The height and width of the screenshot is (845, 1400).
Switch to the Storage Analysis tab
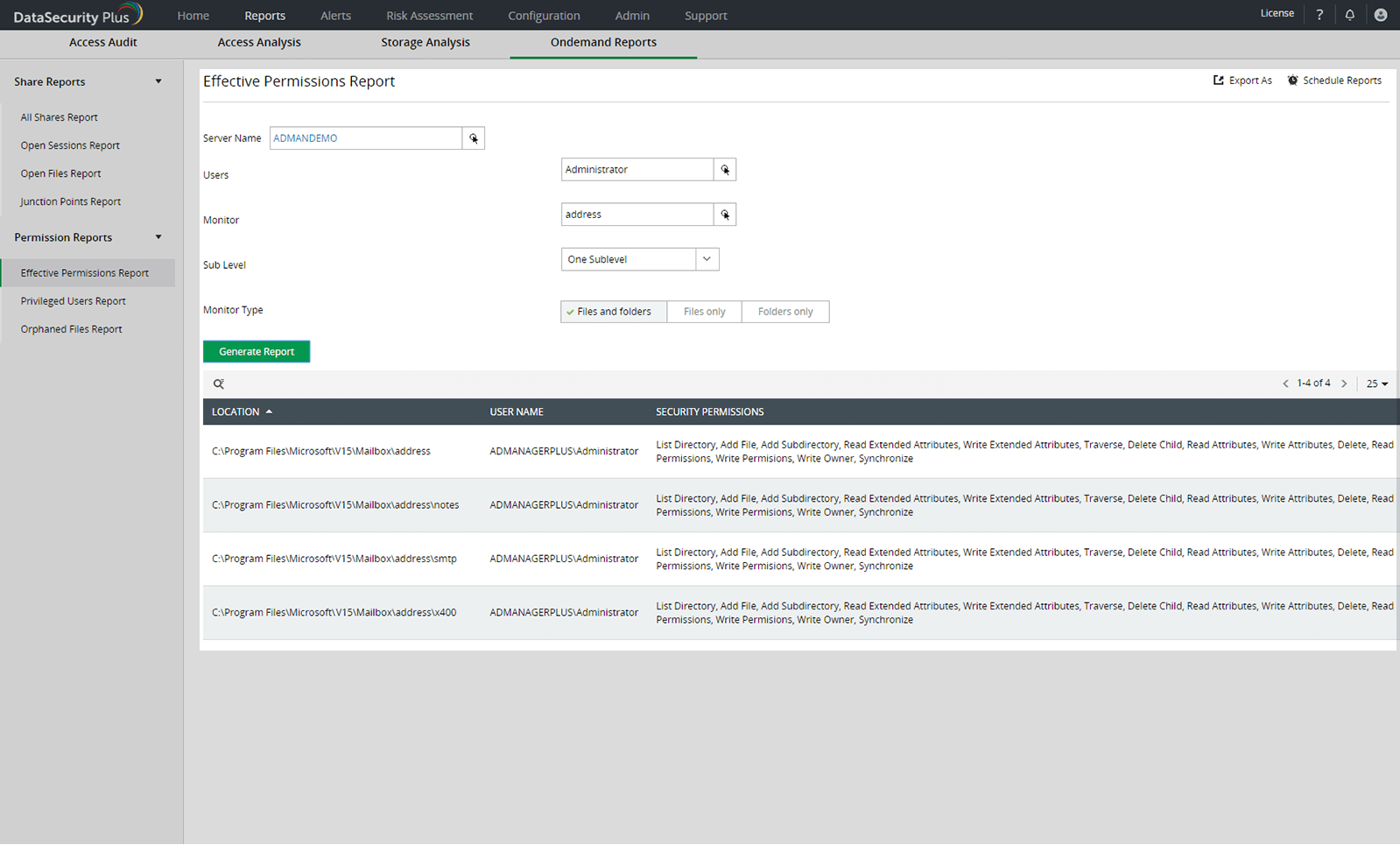(x=426, y=42)
